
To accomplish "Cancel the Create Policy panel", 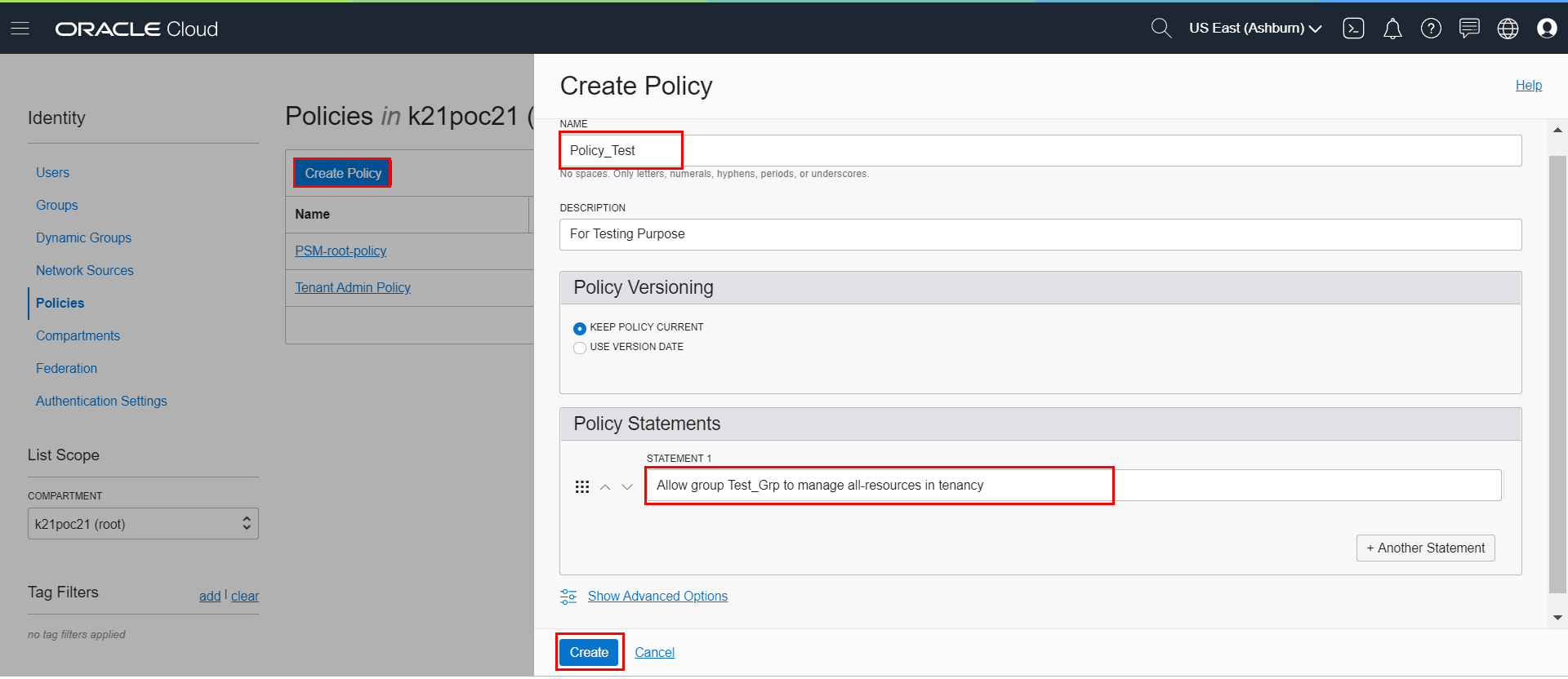I will point(655,652).
